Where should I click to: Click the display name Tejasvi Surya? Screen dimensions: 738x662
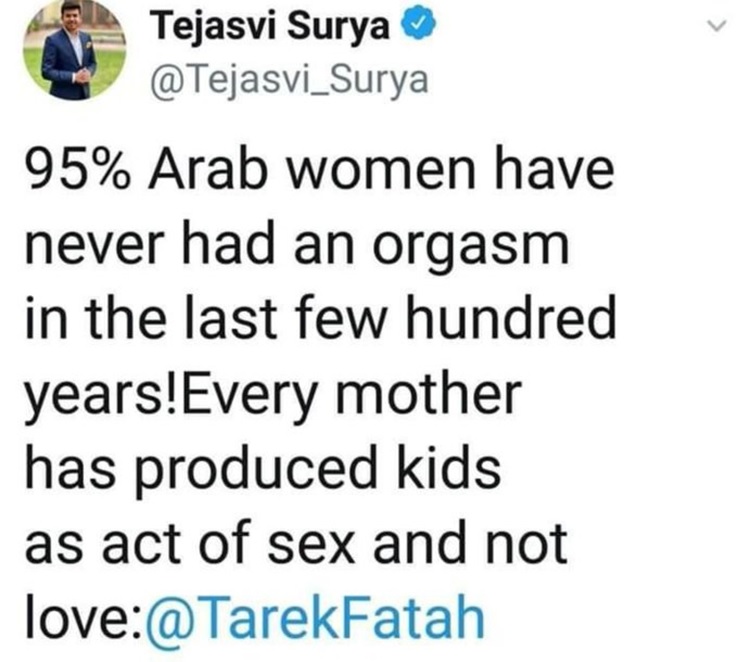pos(272,28)
